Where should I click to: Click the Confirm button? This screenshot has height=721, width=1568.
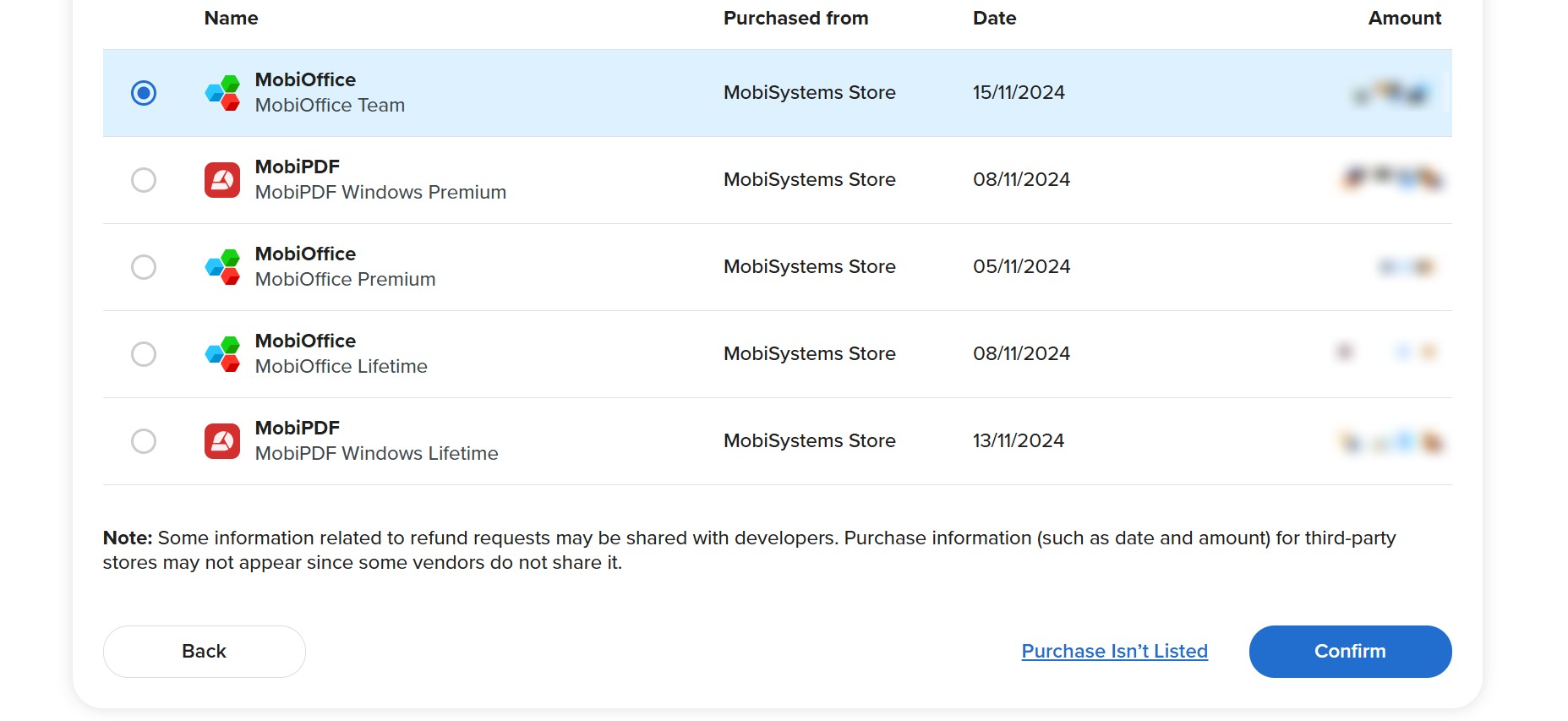point(1349,651)
